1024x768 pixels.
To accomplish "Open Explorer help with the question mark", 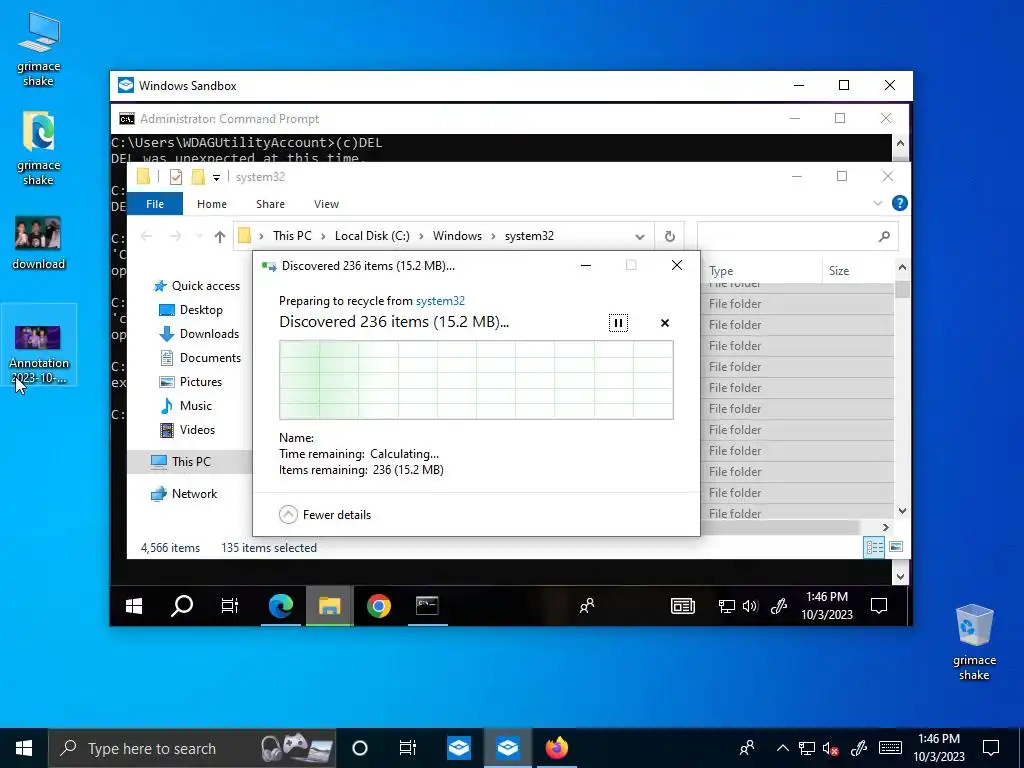I will [x=899, y=203].
